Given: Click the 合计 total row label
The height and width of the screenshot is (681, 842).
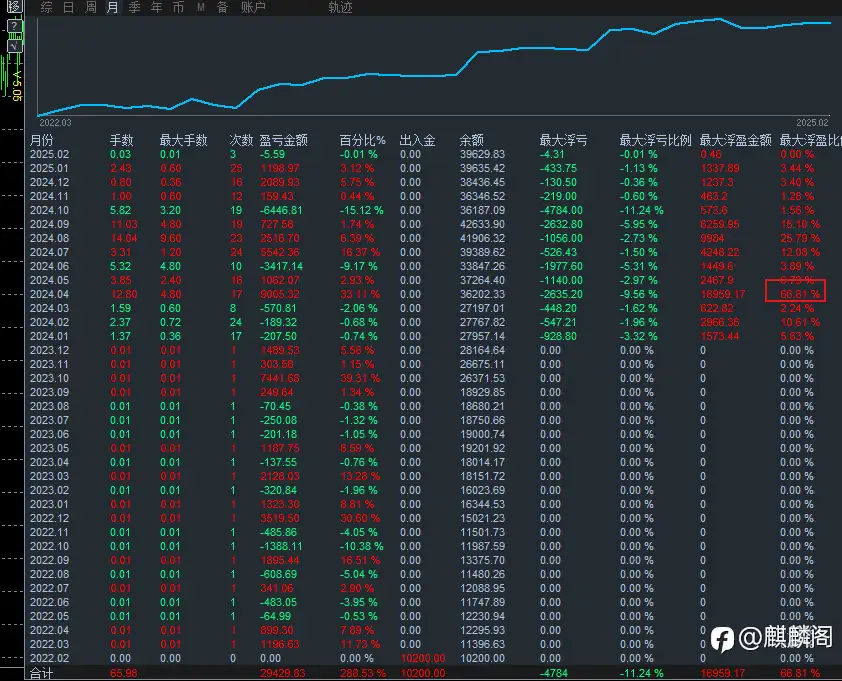Looking at the screenshot, I should pos(41,673).
